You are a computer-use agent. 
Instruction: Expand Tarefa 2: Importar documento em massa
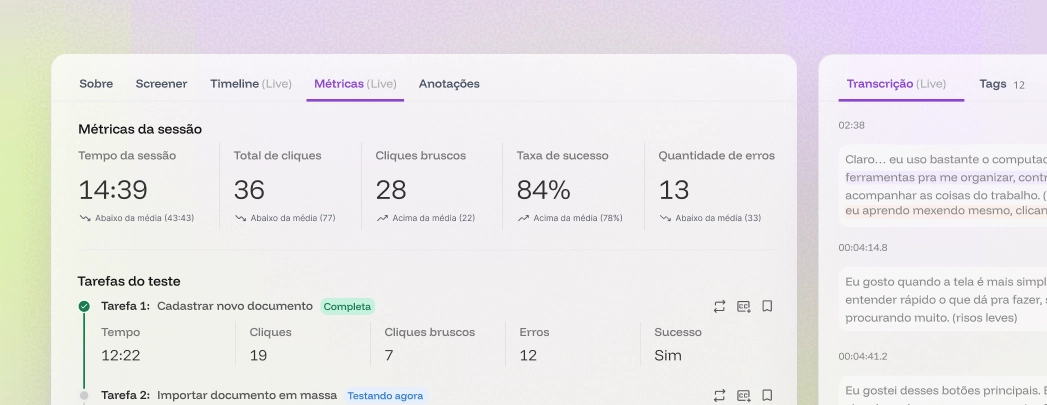pyautogui.click(x=246, y=396)
